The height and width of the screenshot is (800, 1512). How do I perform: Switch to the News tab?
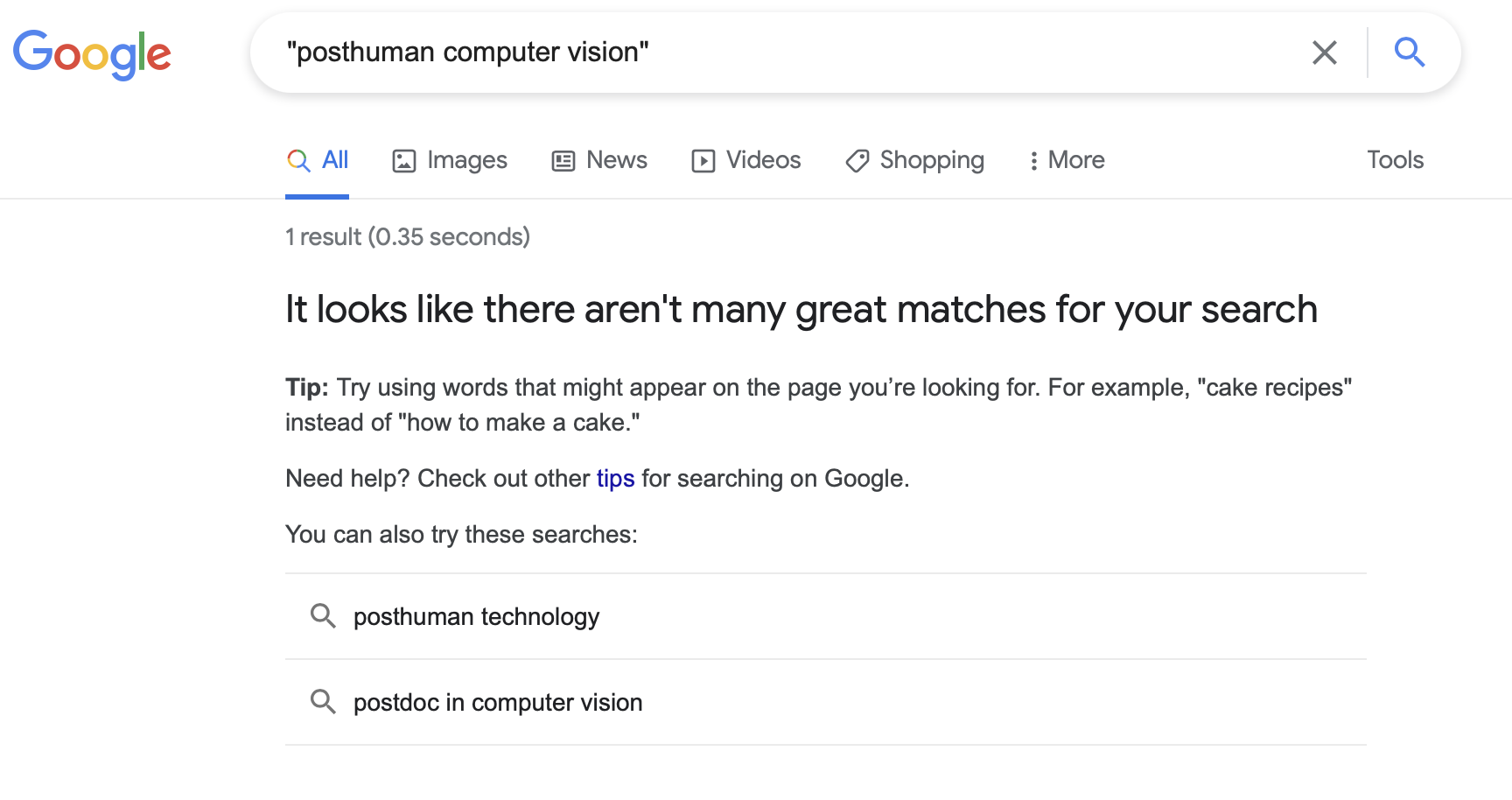(x=616, y=160)
